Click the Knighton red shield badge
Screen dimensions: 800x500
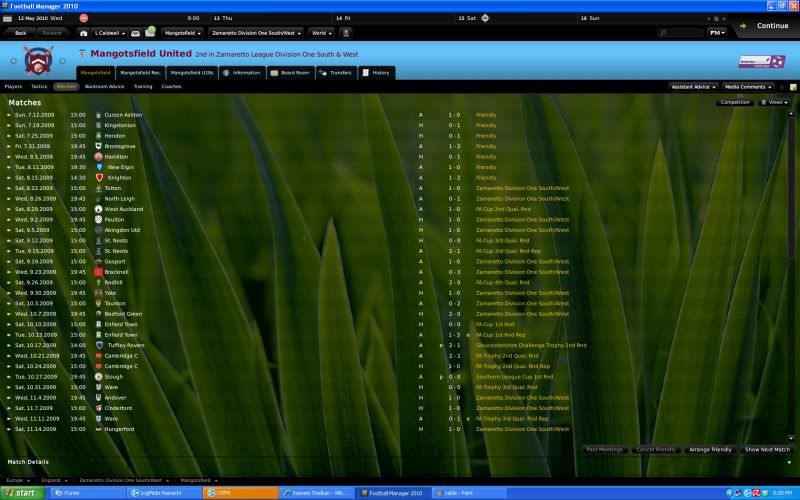[98, 177]
